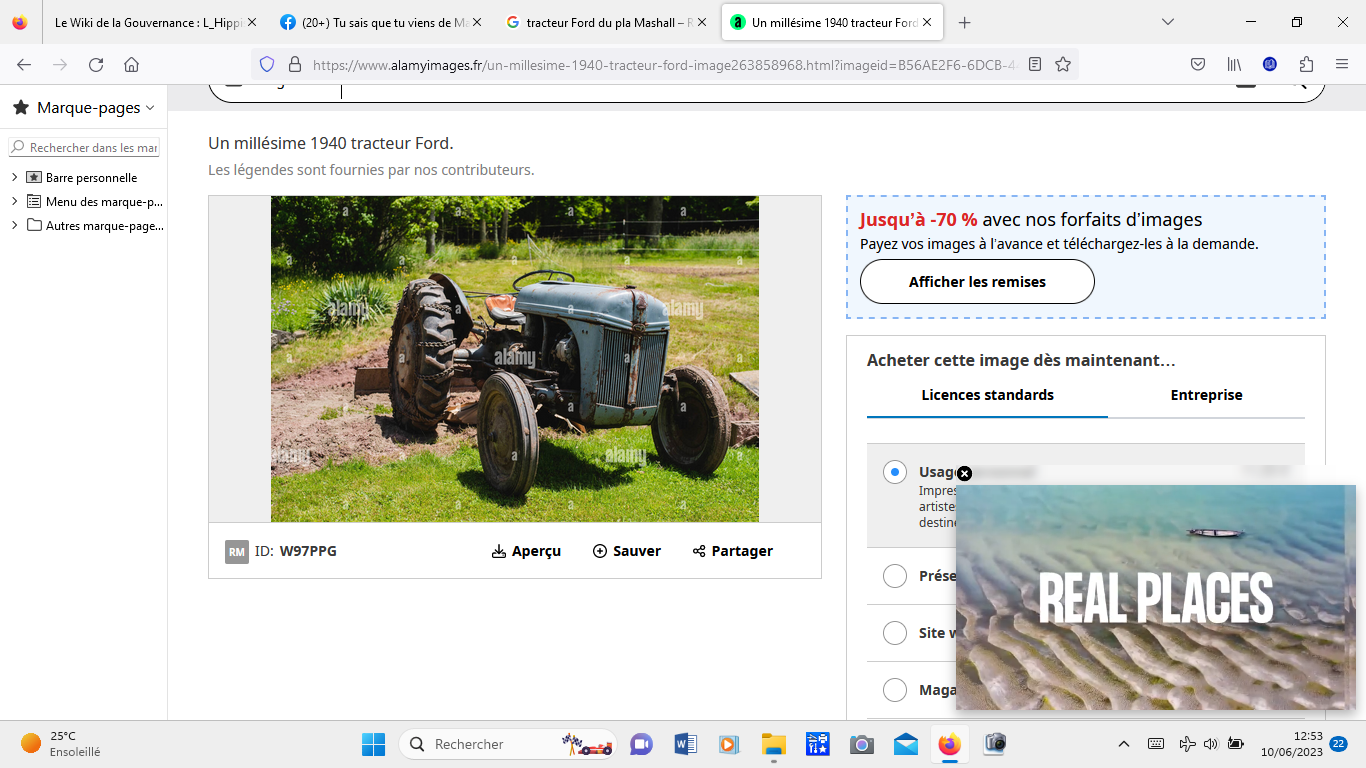
Task: Open the Firefox hamburger application menu
Action: pyautogui.click(x=1342, y=64)
